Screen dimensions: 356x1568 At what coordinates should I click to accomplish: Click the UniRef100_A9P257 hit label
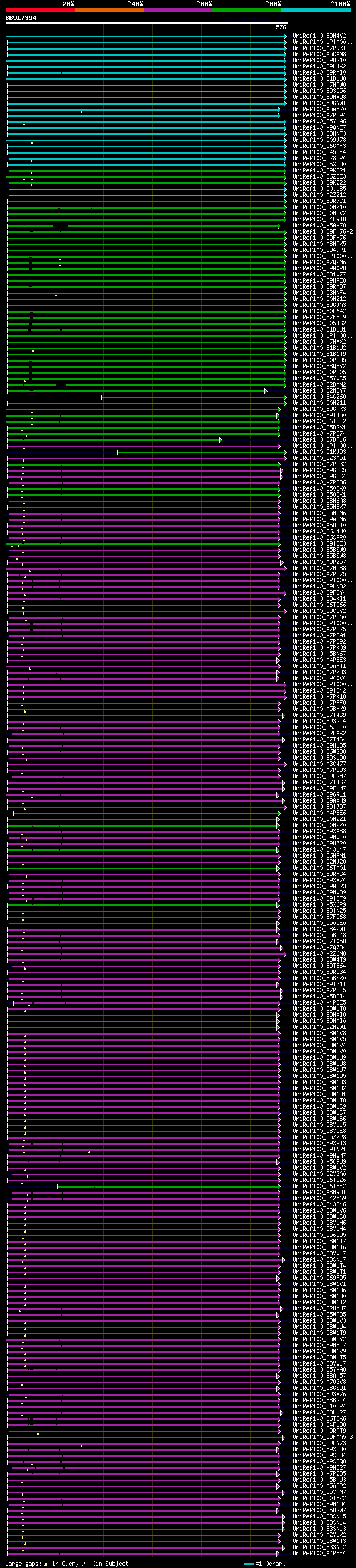(x=319, y=562)
